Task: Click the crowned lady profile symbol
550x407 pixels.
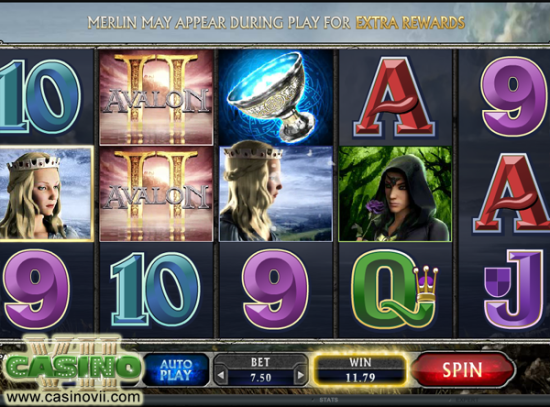Action: [276, 194]
